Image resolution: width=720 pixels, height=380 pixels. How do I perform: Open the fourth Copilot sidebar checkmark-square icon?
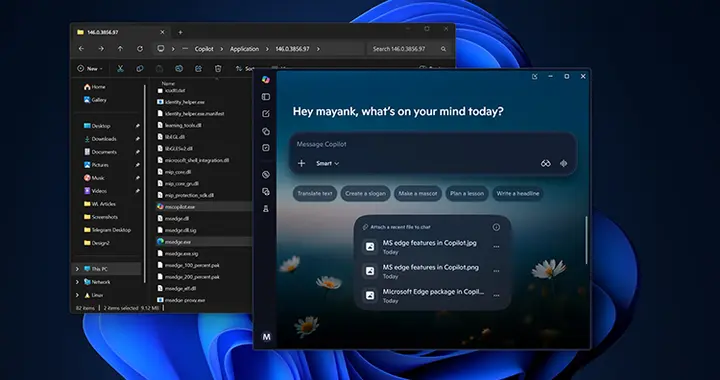click(x=265, y=148)
